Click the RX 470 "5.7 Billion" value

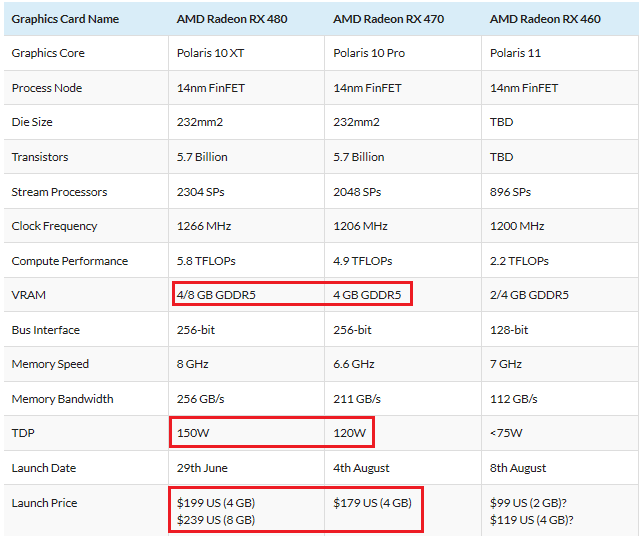tap(359, 157)
